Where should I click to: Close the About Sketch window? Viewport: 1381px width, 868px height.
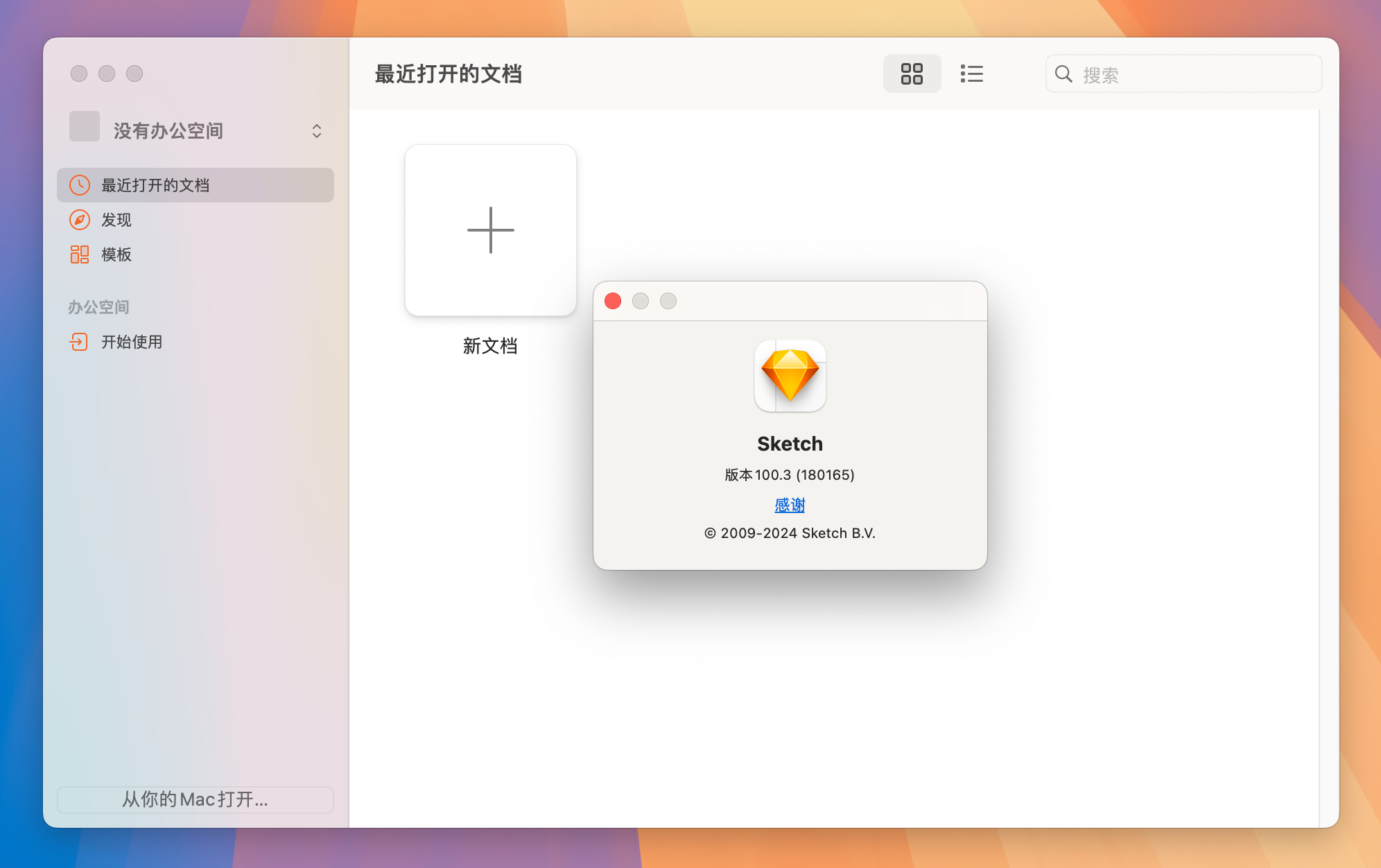613,301
